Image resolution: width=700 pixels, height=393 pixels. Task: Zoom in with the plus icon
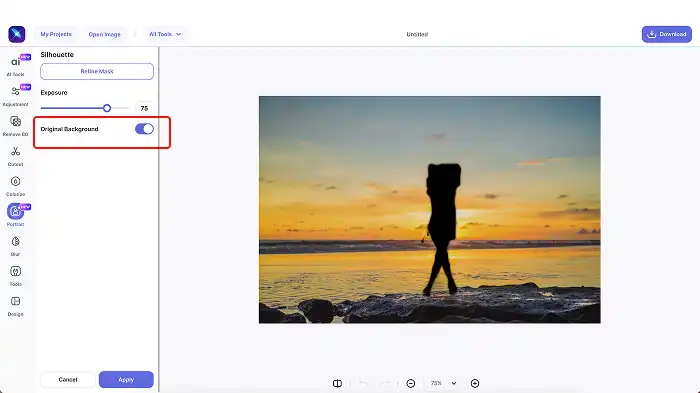tap(475, 383)
